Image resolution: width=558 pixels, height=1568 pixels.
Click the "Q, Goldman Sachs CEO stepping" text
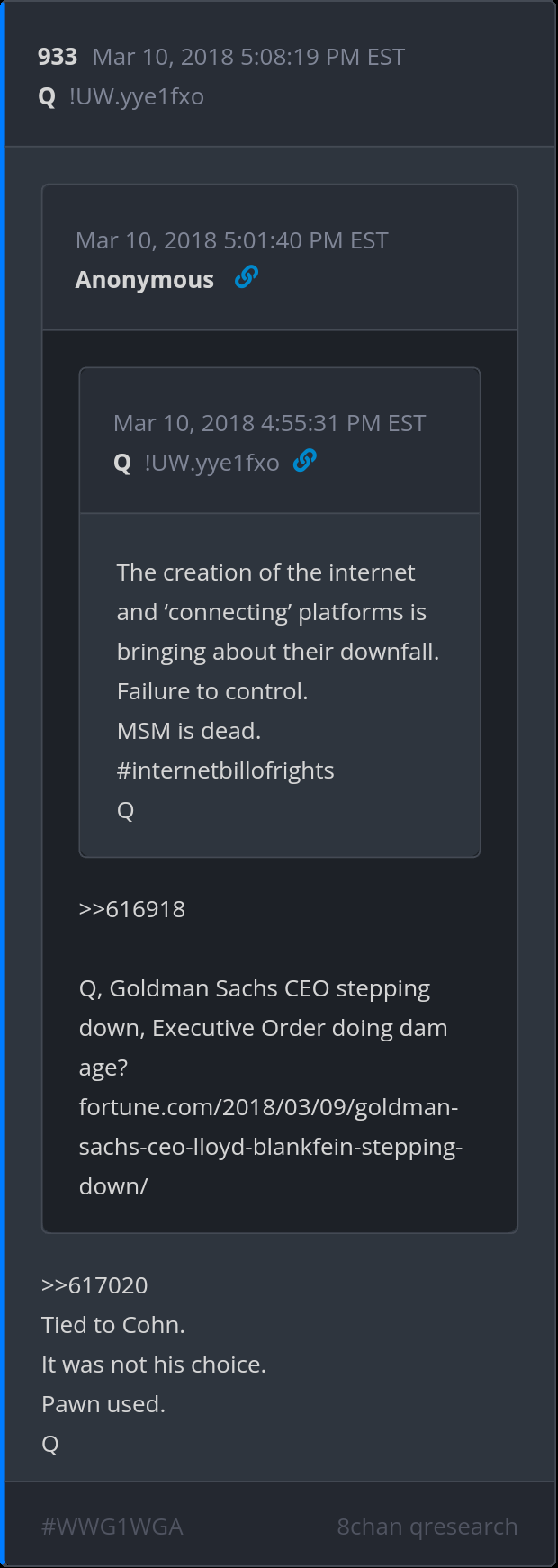pos(255,988)
